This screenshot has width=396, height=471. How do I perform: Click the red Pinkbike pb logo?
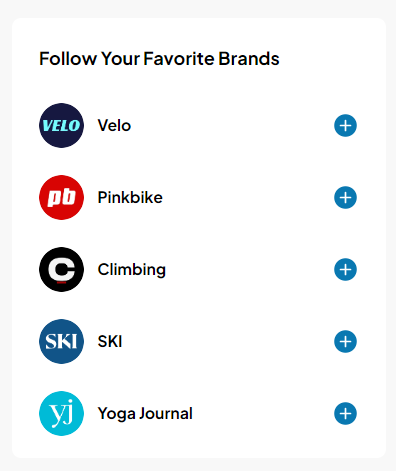61,197
